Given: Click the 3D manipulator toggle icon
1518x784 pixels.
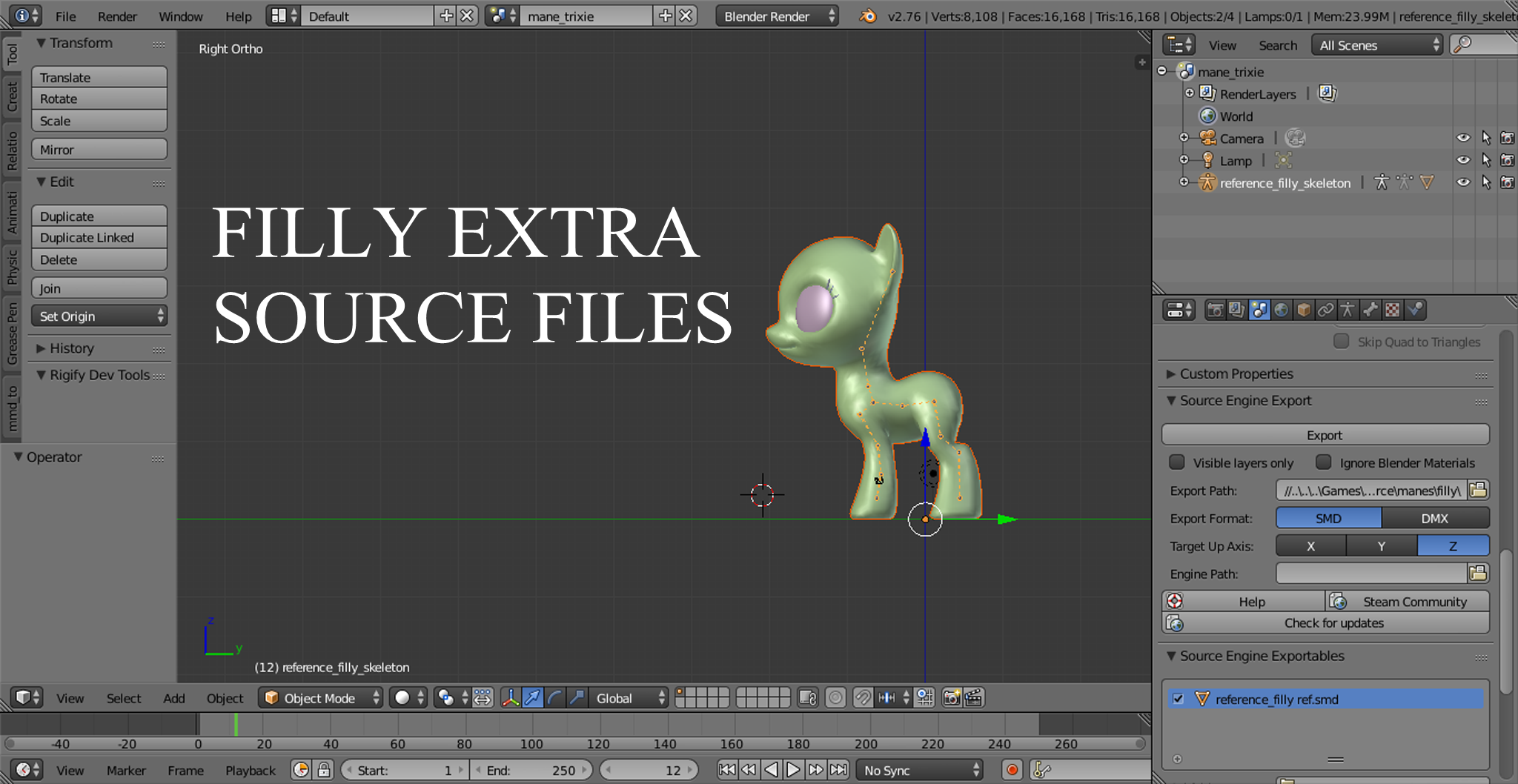Looking at the screenshot, I should 511,697.
